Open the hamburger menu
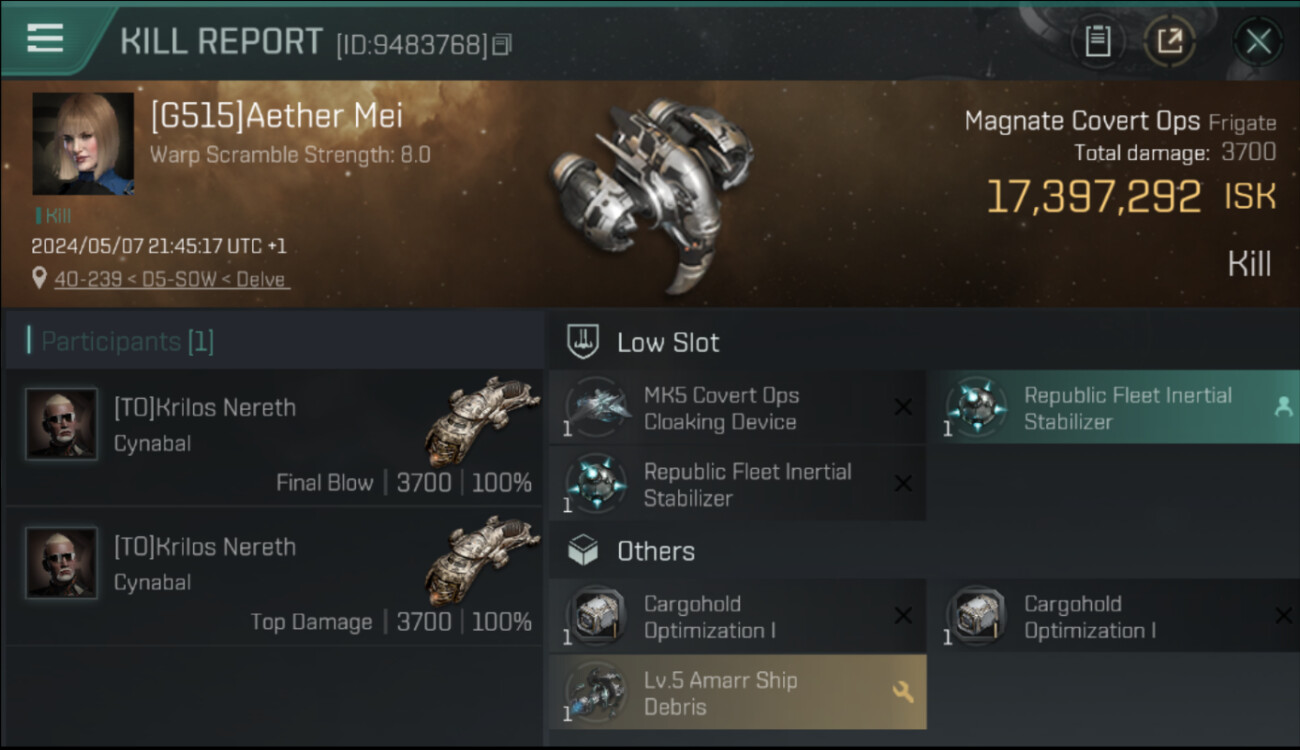 point(45,39)
